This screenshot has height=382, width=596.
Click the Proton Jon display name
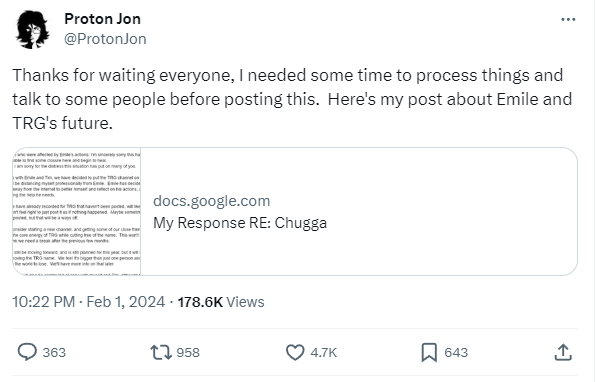pos(102,19)
